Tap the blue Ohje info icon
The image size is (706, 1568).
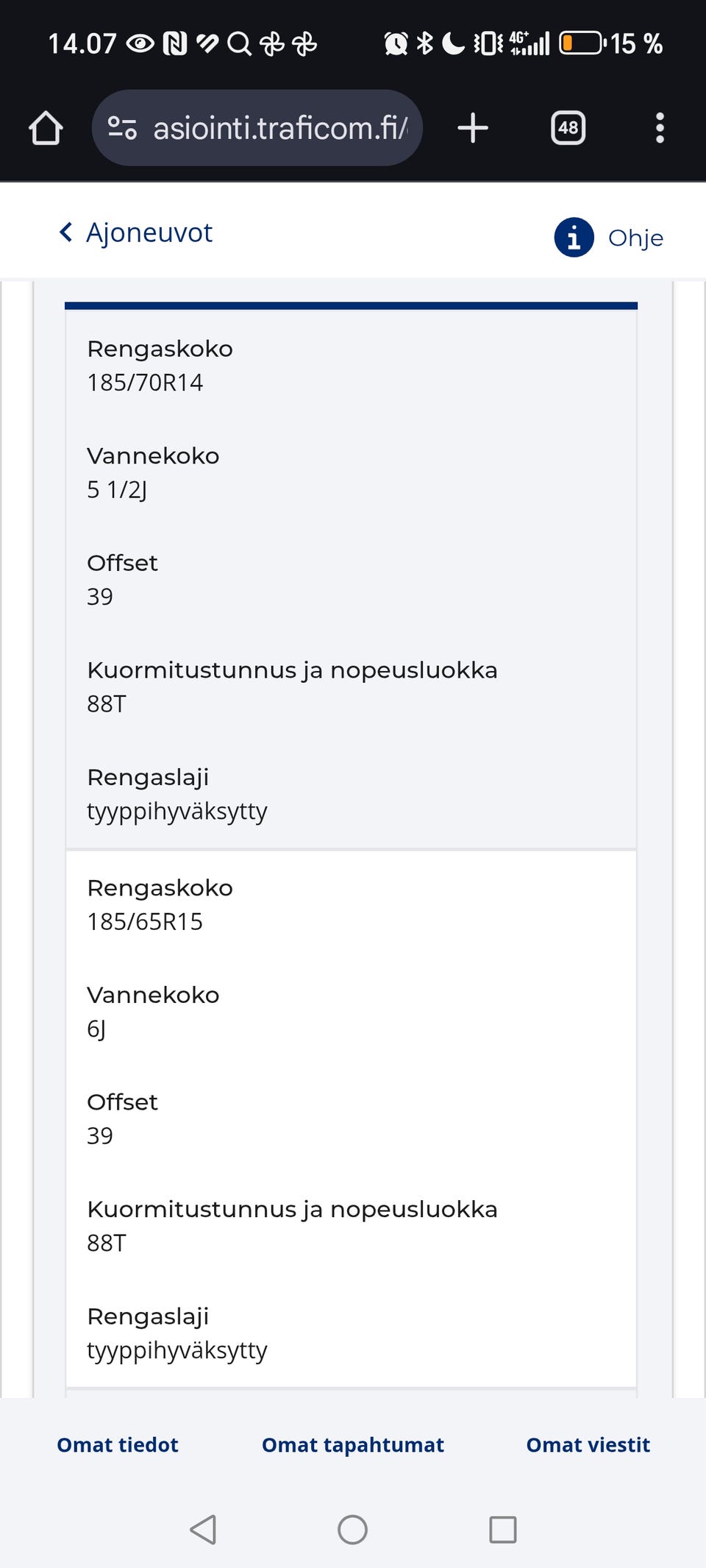point(574,238)
